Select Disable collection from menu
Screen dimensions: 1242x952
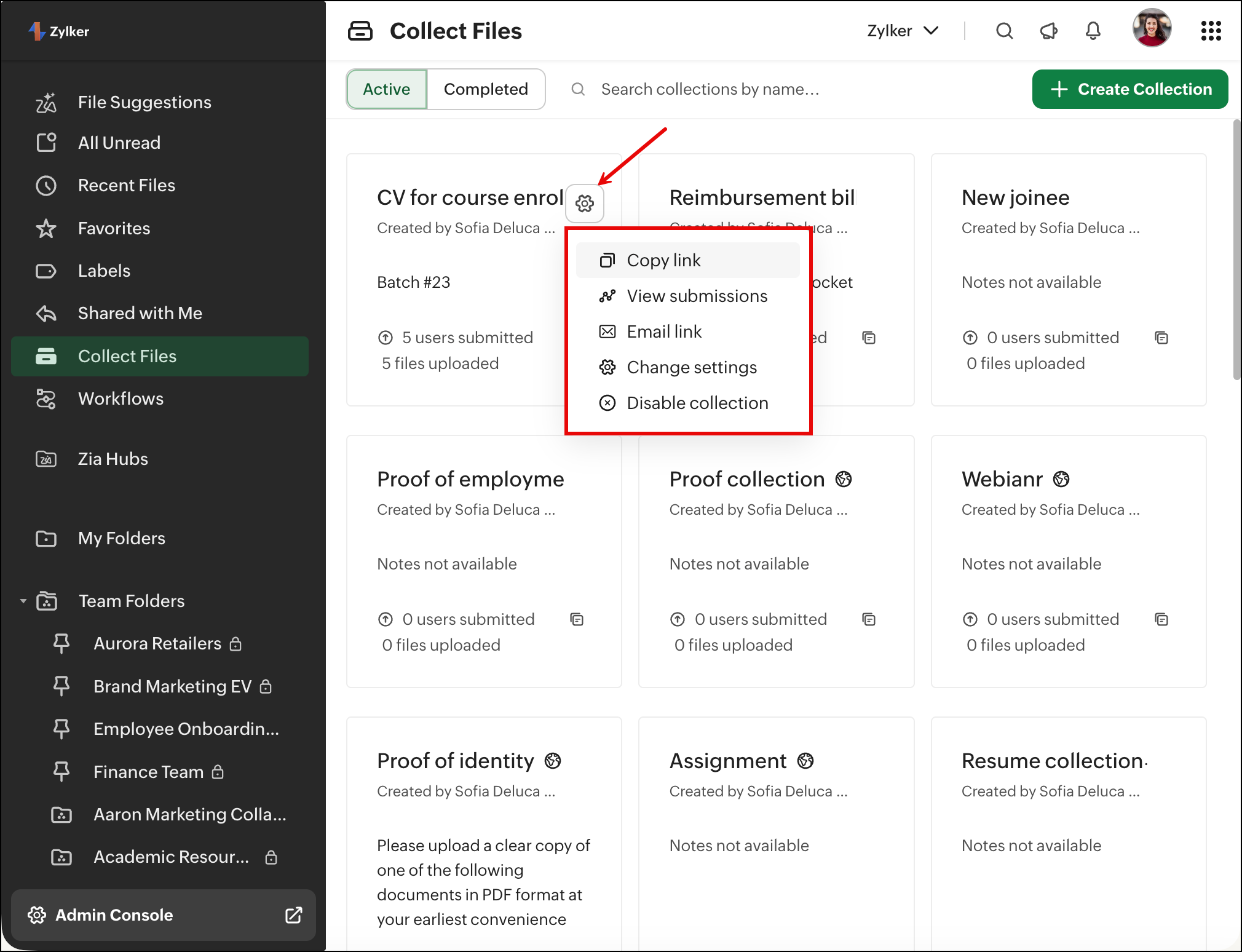tap(697, 403)
